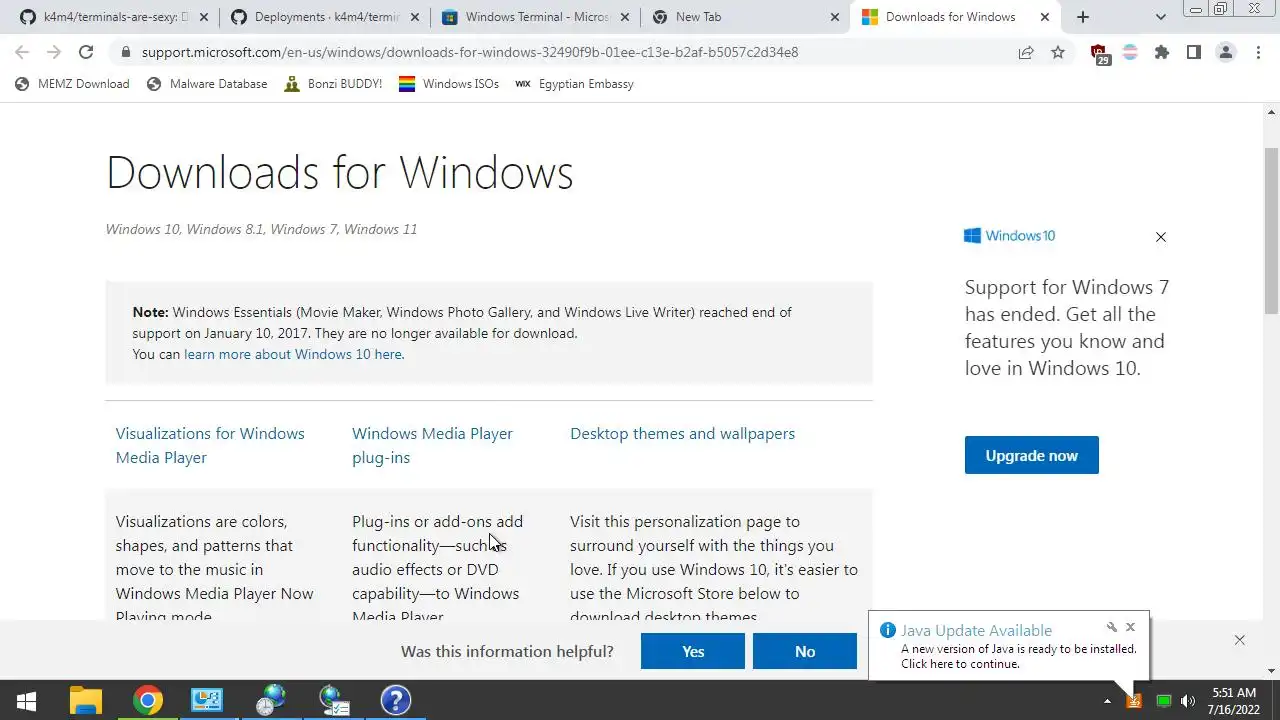Toggle Chrome side panel icon
This screenshot has height=720, width=1280.
(x=1194, y=52)
